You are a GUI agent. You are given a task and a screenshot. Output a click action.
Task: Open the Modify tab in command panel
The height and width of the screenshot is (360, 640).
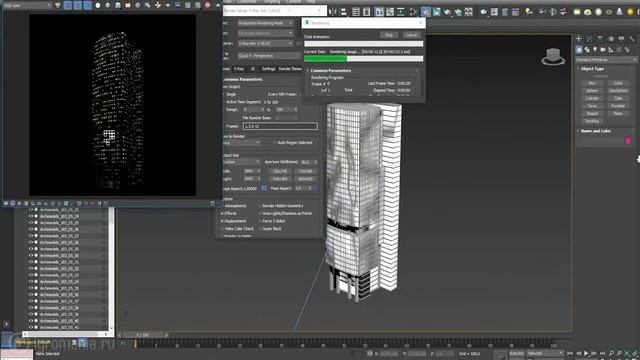589,39
